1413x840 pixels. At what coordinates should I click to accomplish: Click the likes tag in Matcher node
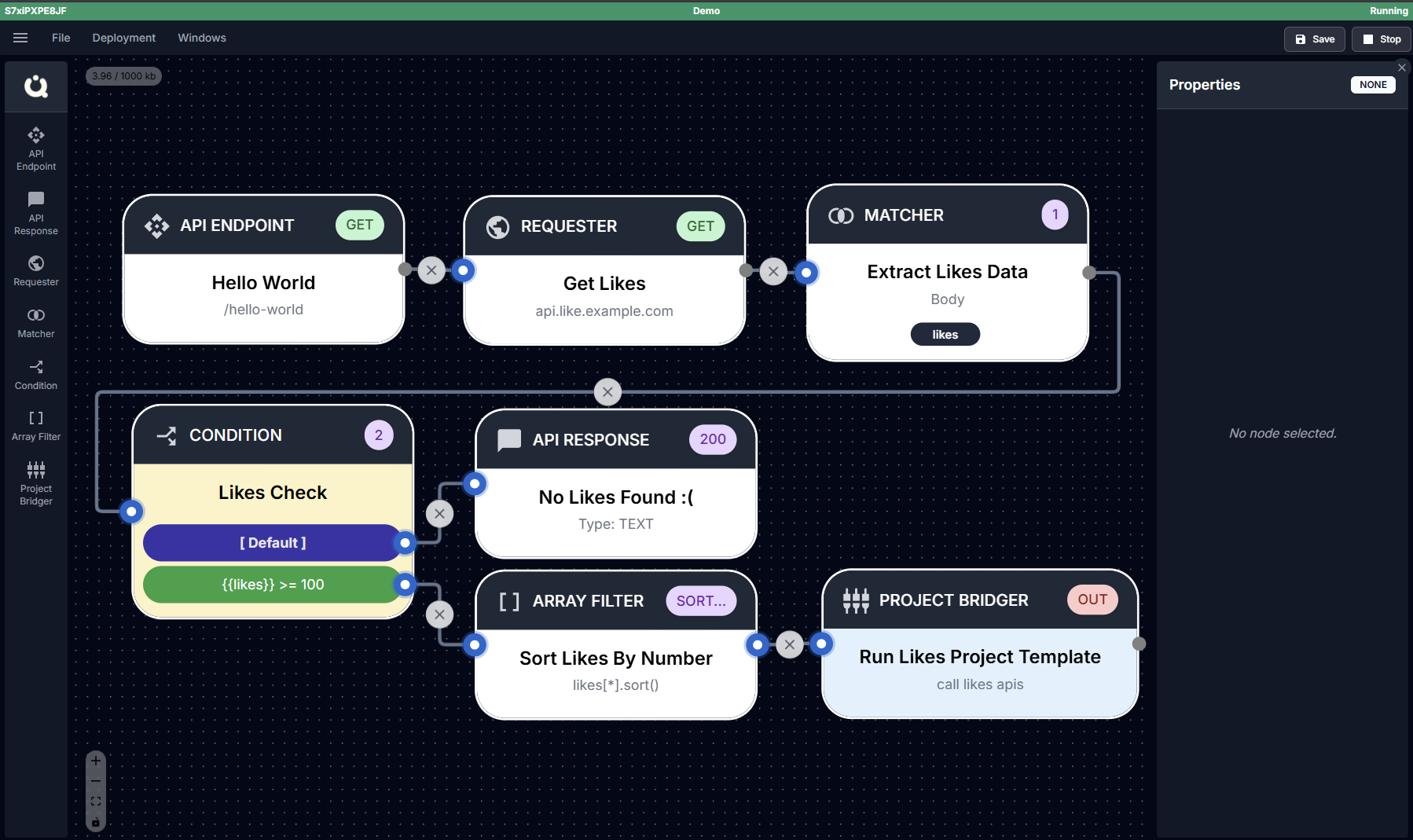coord(945,335)
